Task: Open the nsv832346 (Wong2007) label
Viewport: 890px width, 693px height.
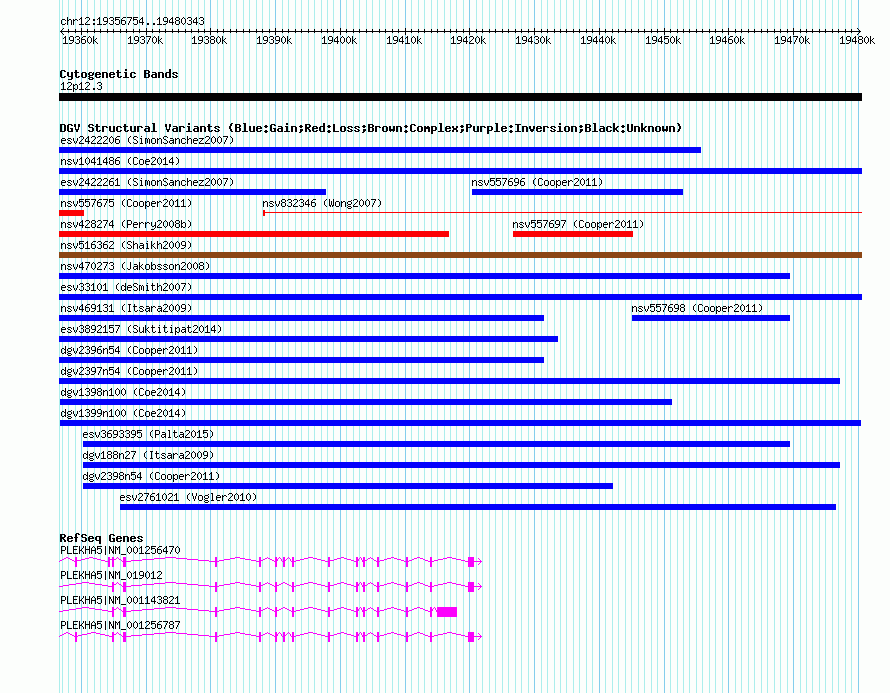Action: click(322, 203)
